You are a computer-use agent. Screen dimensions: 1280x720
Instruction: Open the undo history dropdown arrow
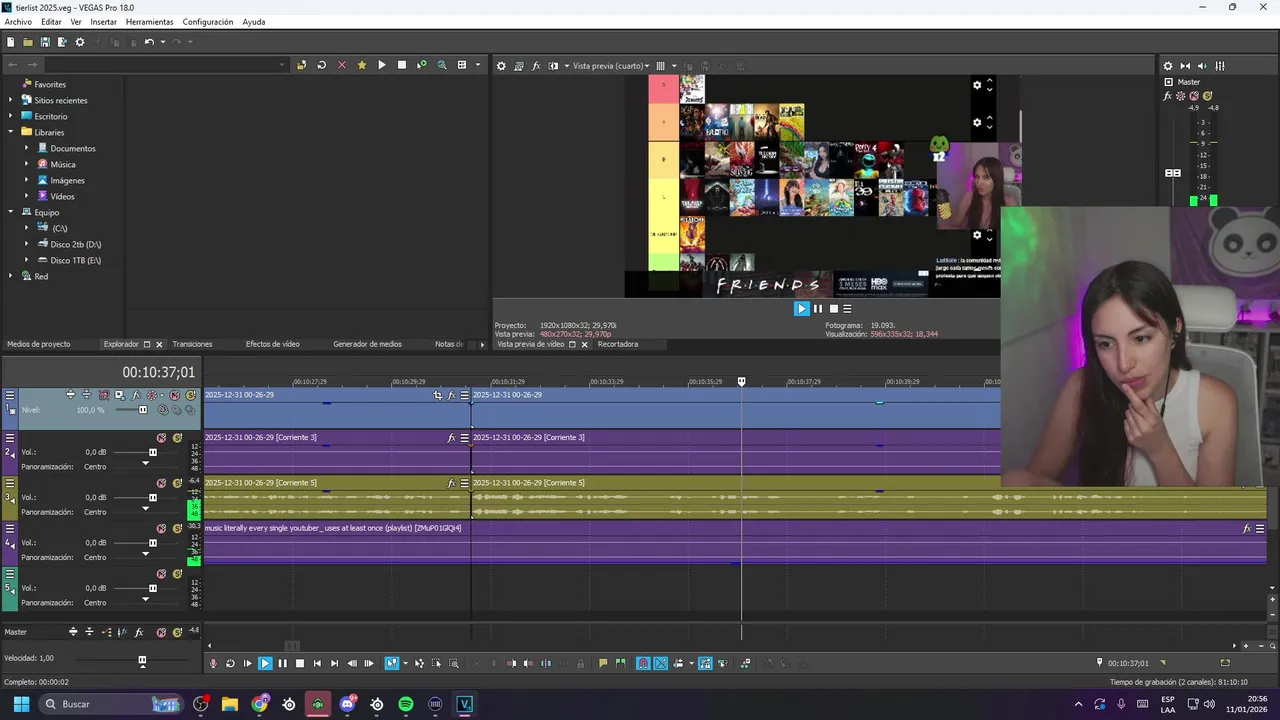161,42
